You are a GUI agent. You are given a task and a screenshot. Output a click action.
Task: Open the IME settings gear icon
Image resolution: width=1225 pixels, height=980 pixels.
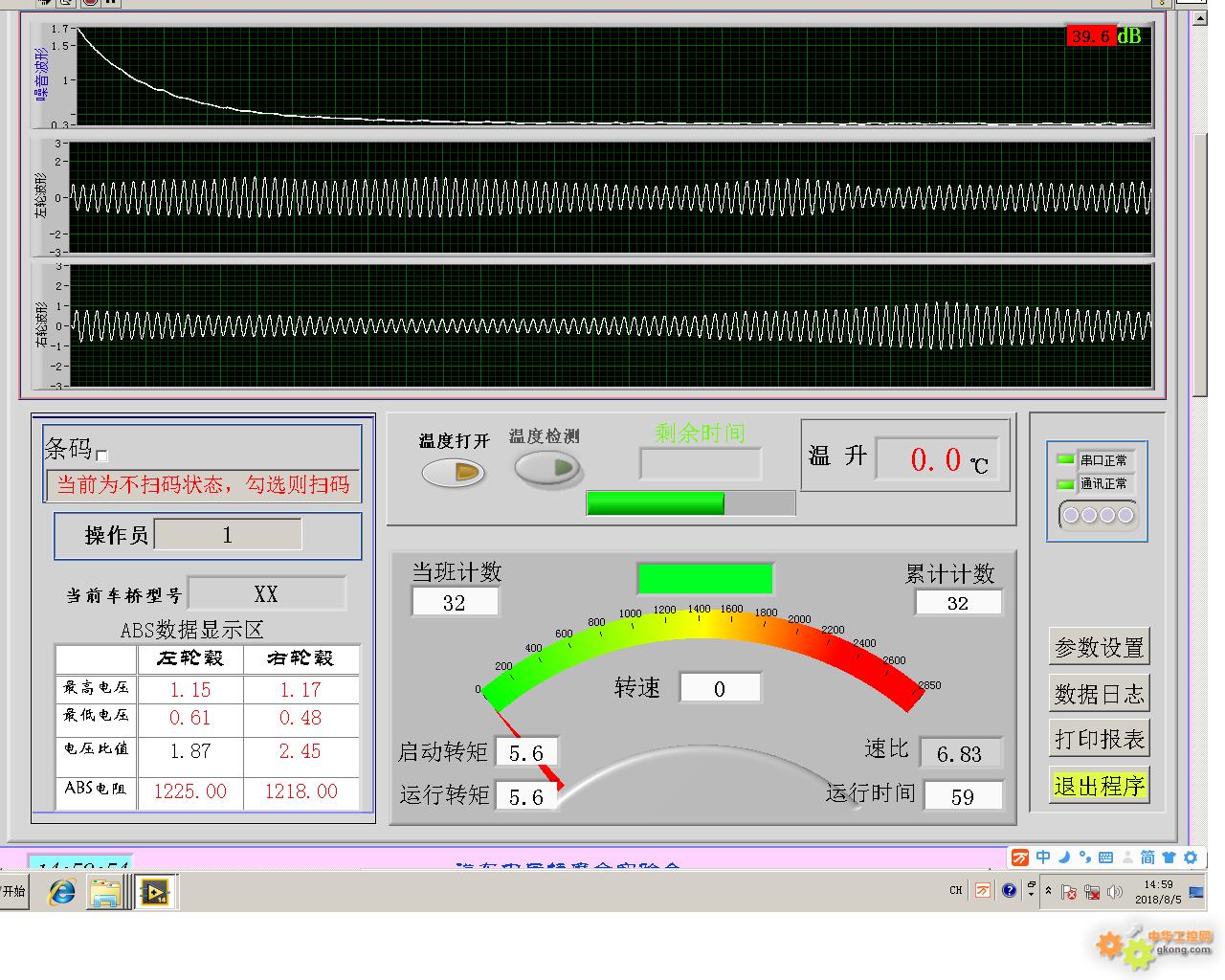coord(1191,857)
